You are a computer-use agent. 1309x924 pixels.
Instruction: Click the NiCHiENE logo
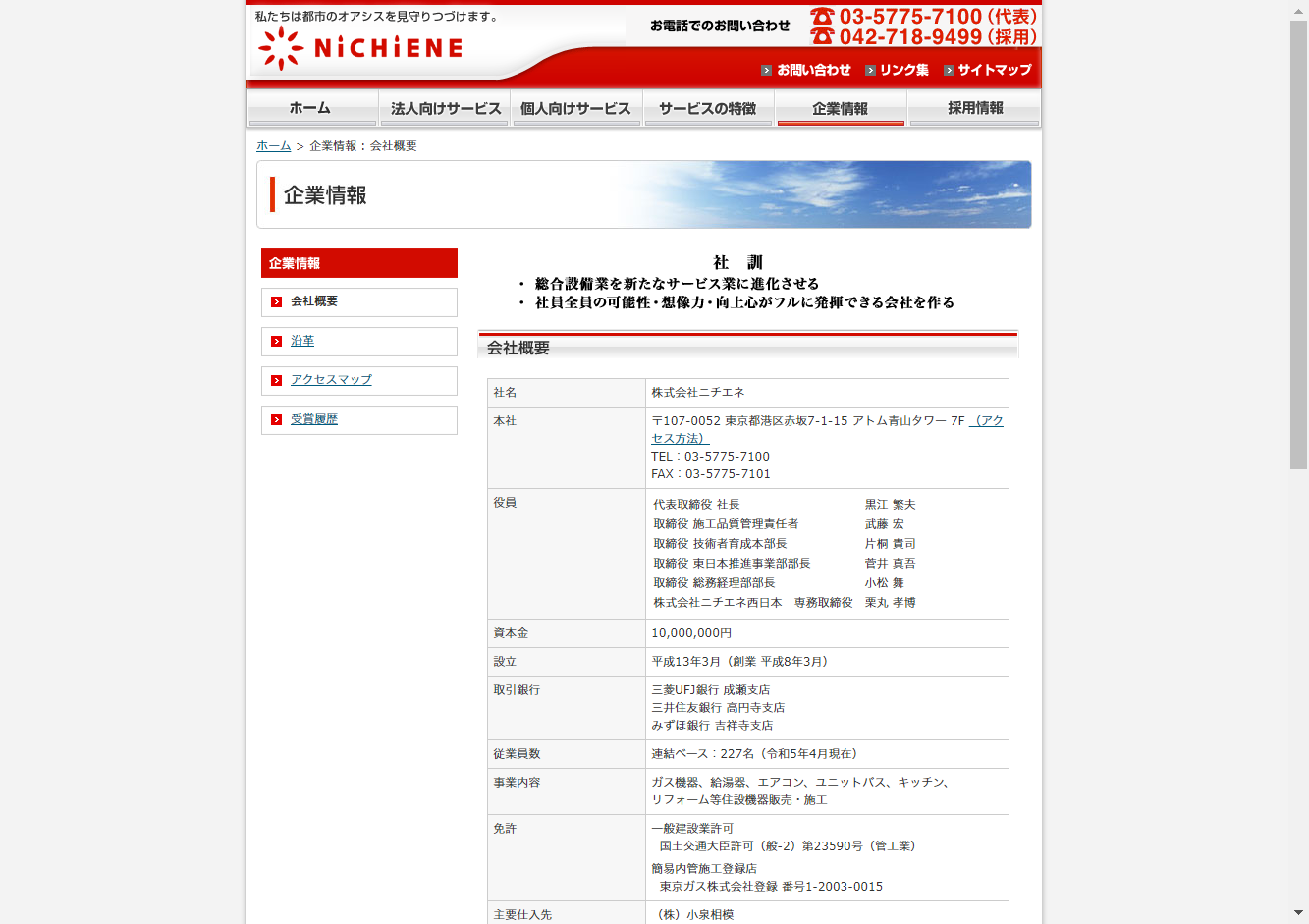tap(360, 48)
